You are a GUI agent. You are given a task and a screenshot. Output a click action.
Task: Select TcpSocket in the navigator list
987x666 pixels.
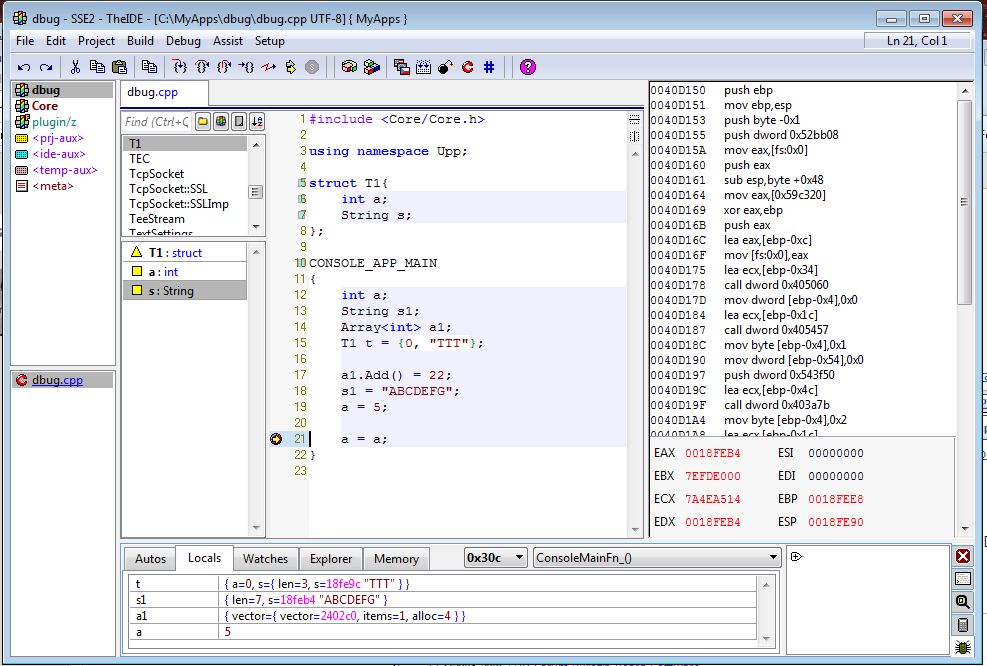[x=156, y=174]
